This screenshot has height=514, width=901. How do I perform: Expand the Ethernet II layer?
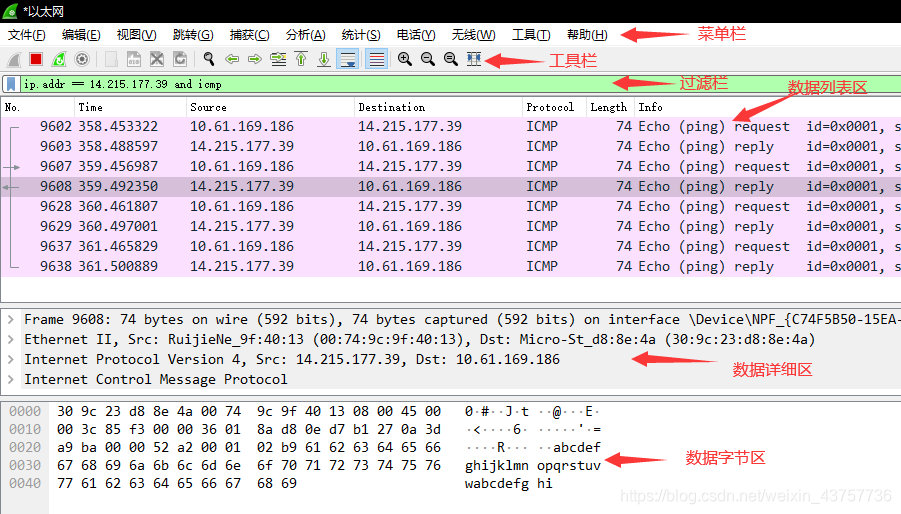pyautogui.click(x=10, y=340)
